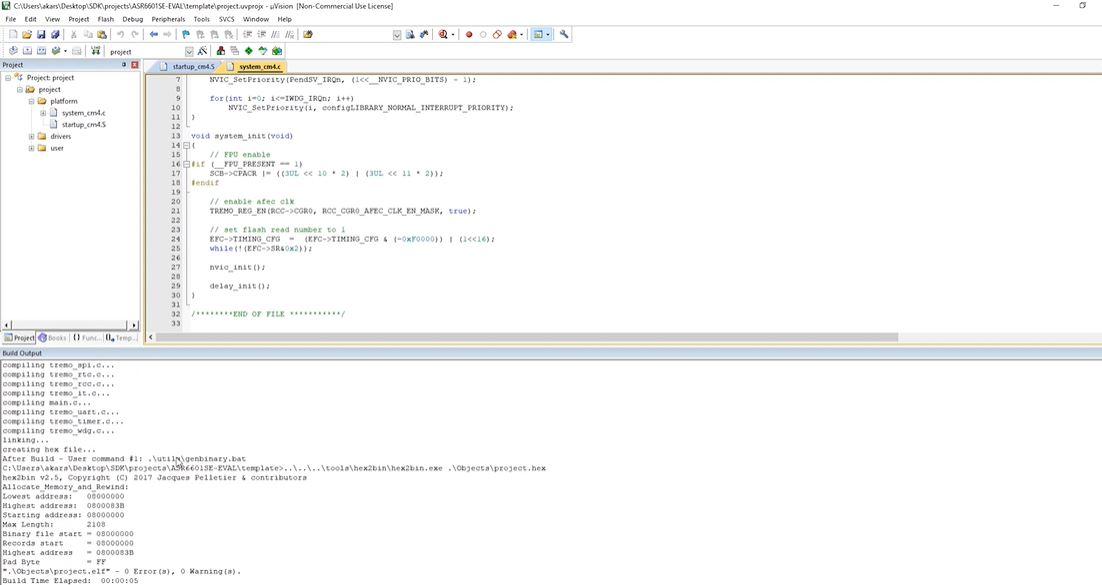Screen dimensions: 1102x585
Task: Click the Cut scissors icon
Action: pyautogui.click(x=74, y=34)
